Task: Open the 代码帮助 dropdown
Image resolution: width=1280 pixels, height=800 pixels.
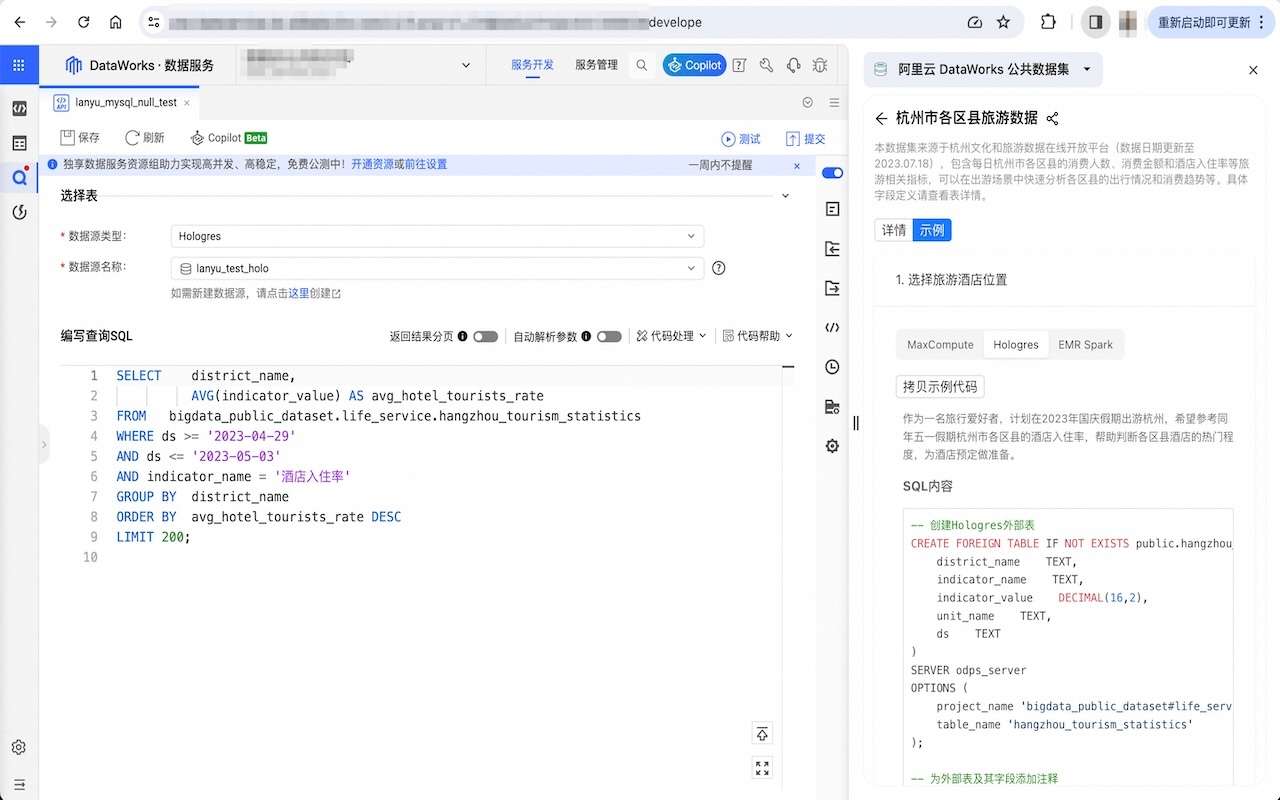Action: click(x=757, y=337)
